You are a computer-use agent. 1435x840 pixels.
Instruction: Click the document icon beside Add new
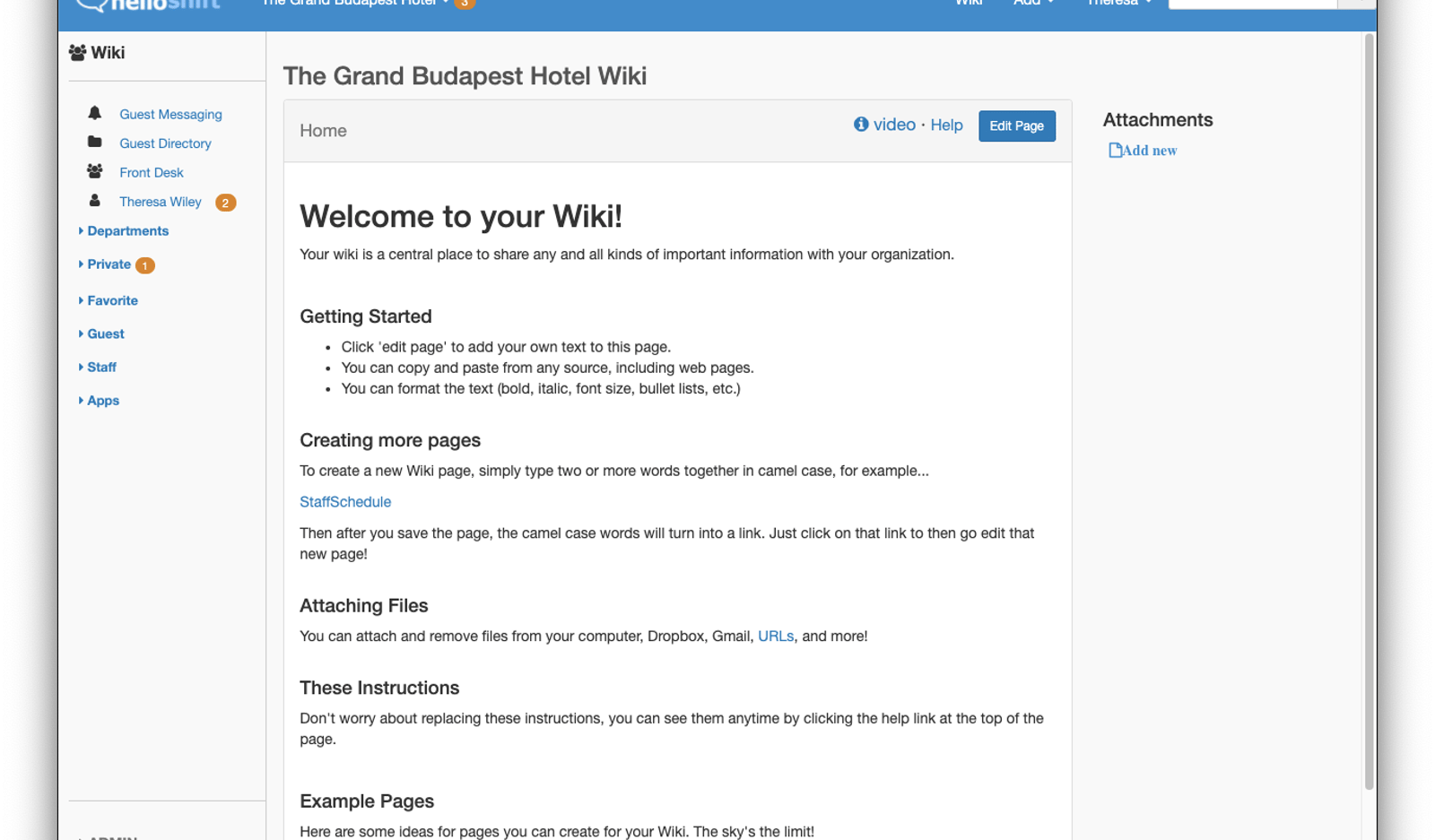click(x=1115, y=150)
